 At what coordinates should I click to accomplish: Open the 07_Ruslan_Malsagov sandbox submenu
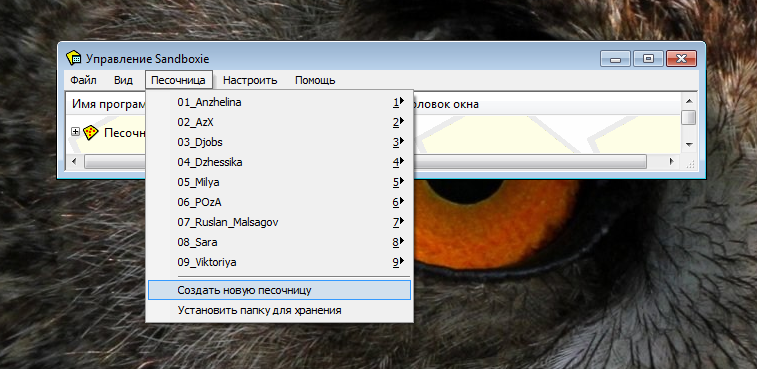(280, 222)
